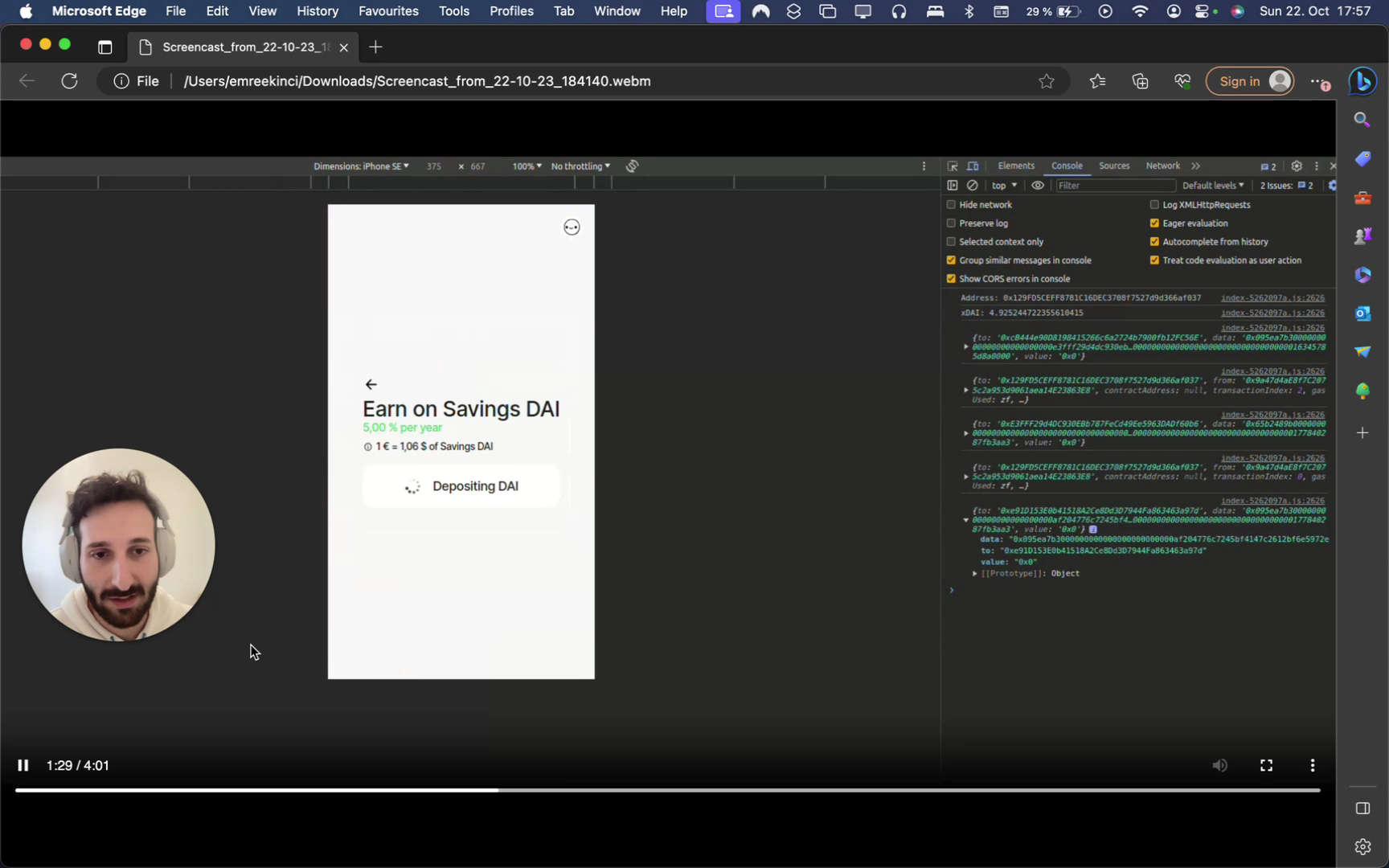Open Bluetooth menu bar icon
This screenshot has width=1389, height=868.
969,11
